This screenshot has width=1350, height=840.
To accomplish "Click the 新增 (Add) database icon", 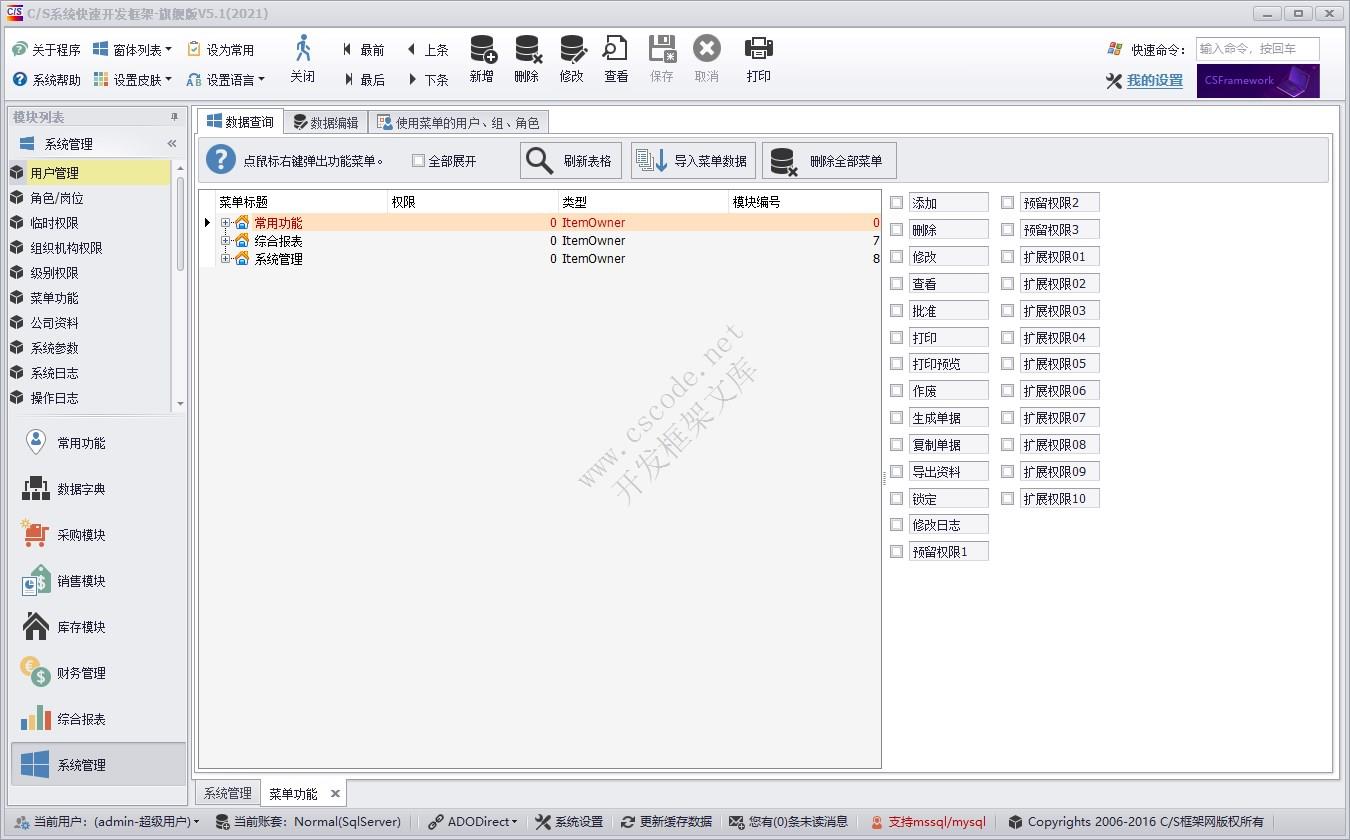I will tap(482, 50).
